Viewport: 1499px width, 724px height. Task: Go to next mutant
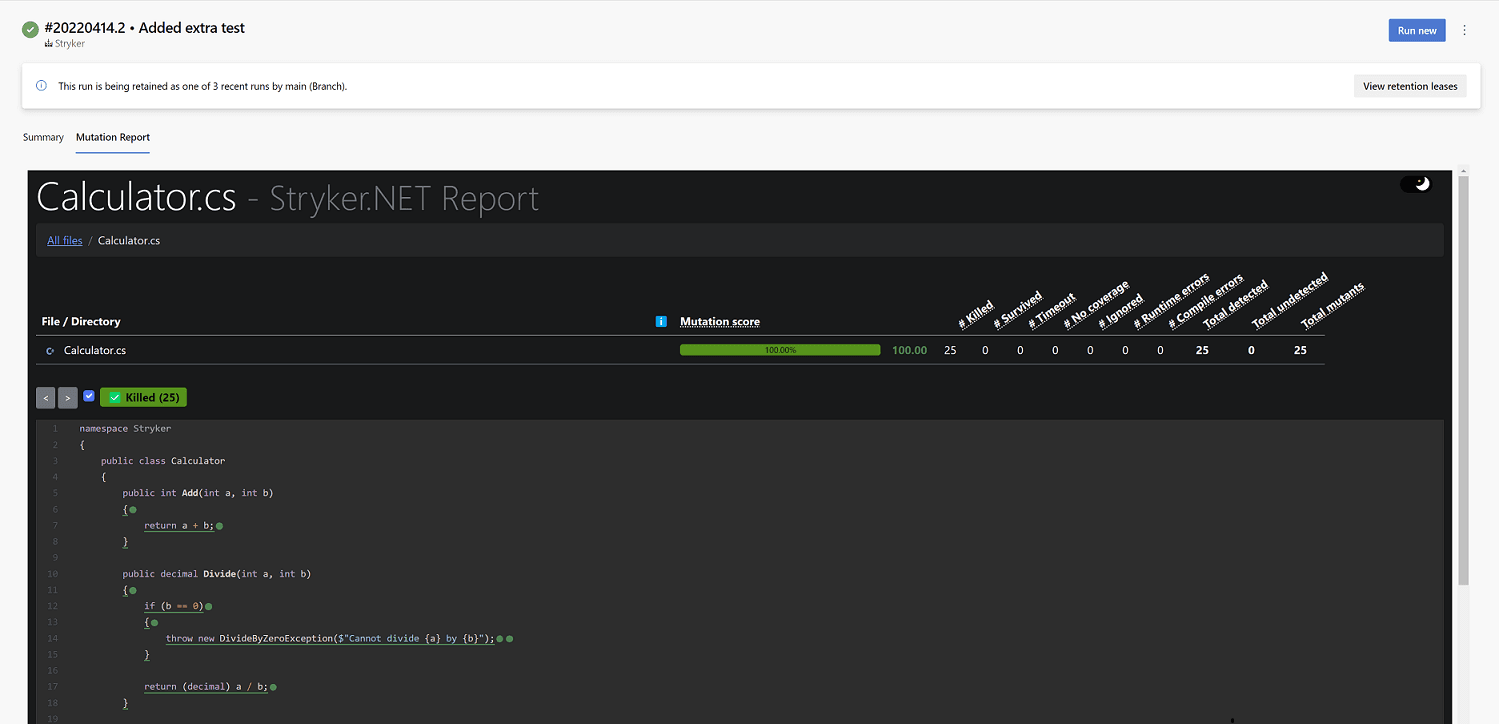pyautogui.click(x=67, y=398)
